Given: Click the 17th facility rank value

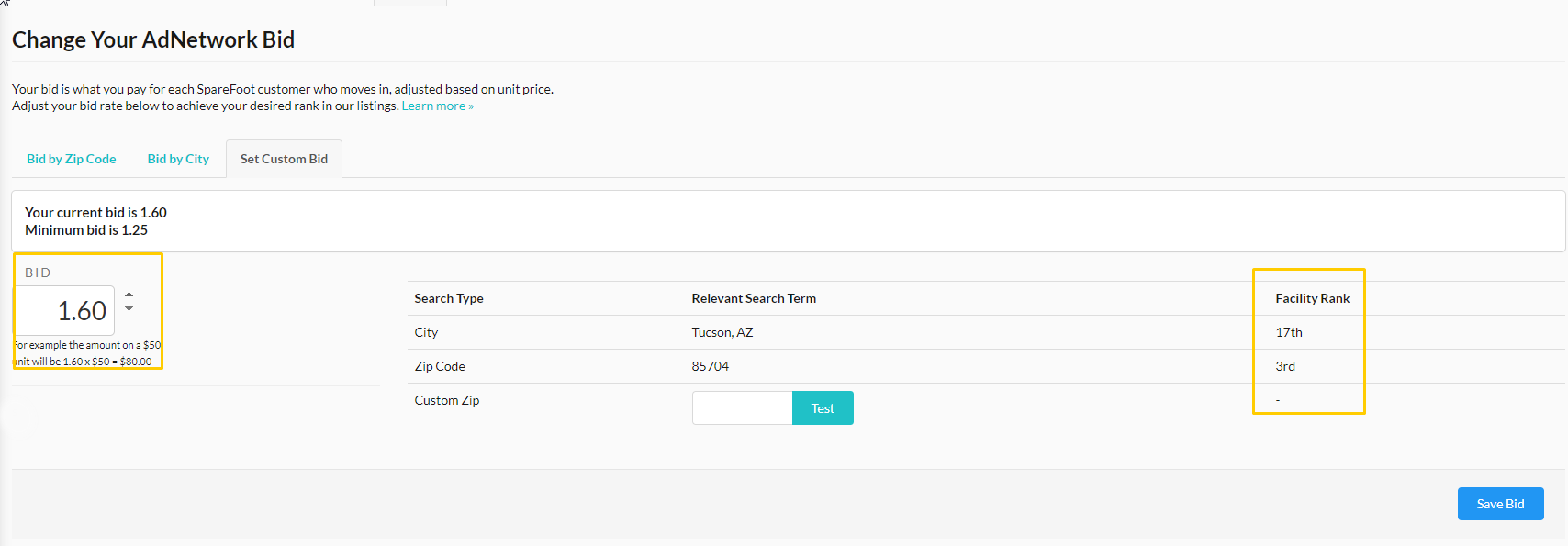Looking at the screenshot, I should coord(1289,332).
